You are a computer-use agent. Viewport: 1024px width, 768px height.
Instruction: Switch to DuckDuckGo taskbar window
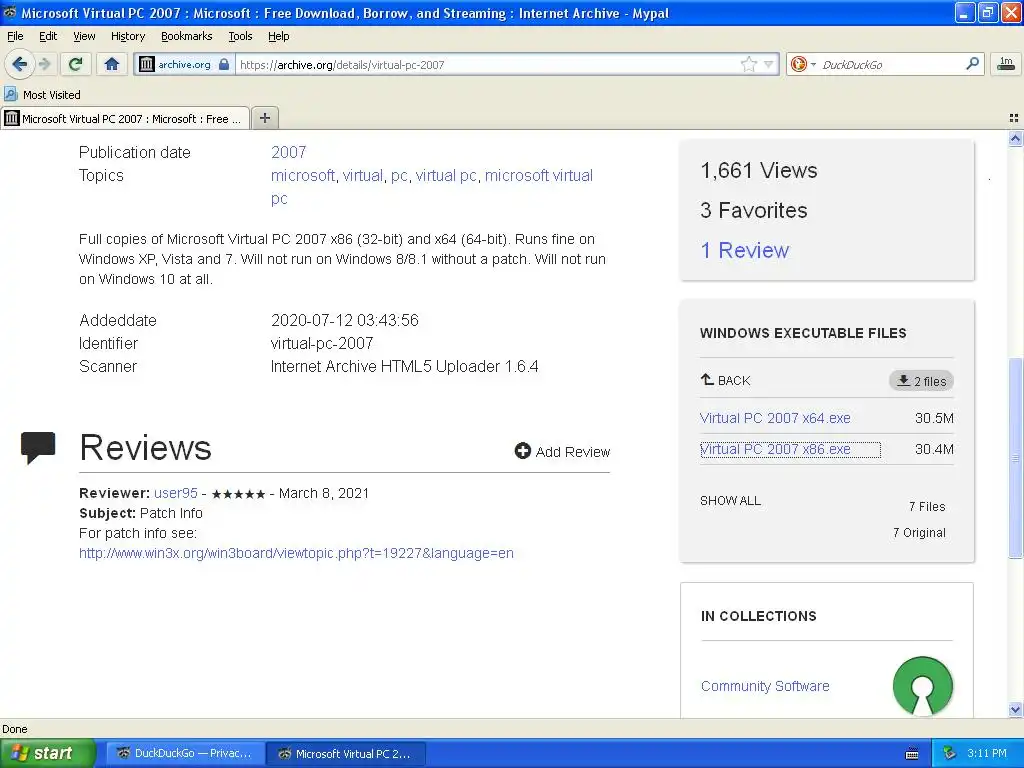click(x=186, y=754)
